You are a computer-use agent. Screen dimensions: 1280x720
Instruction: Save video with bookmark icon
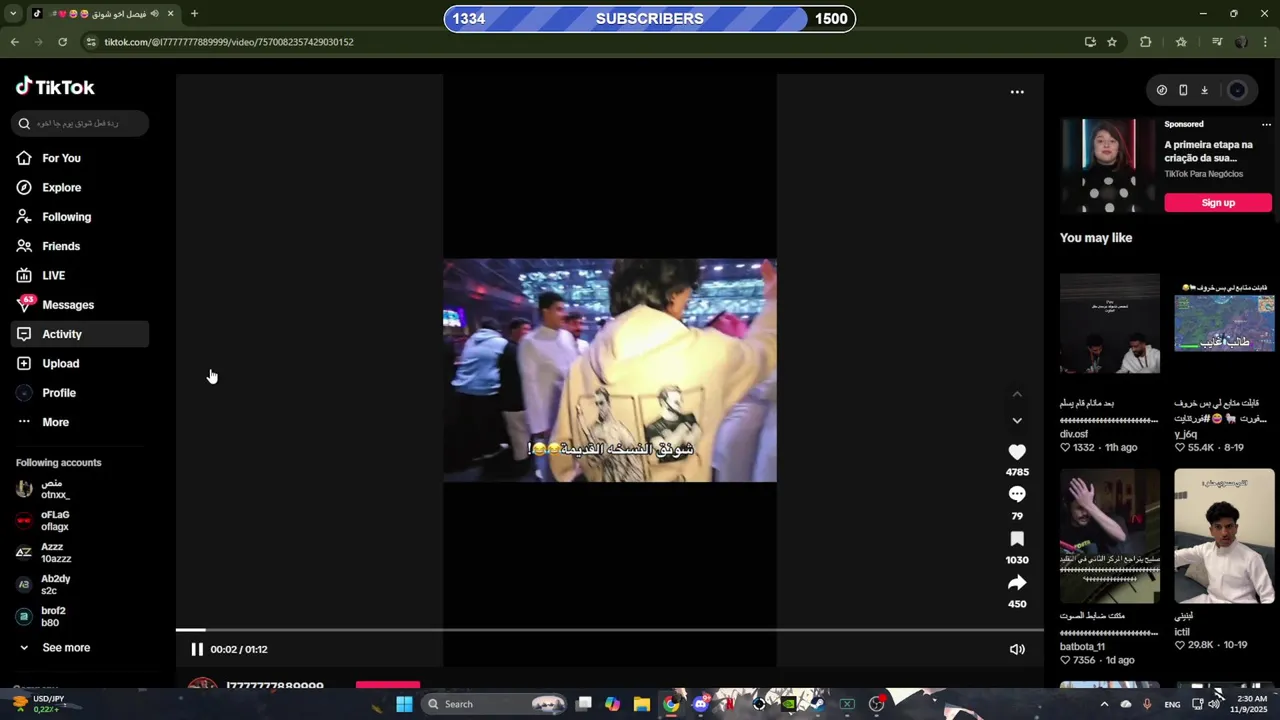(1017, 539)
